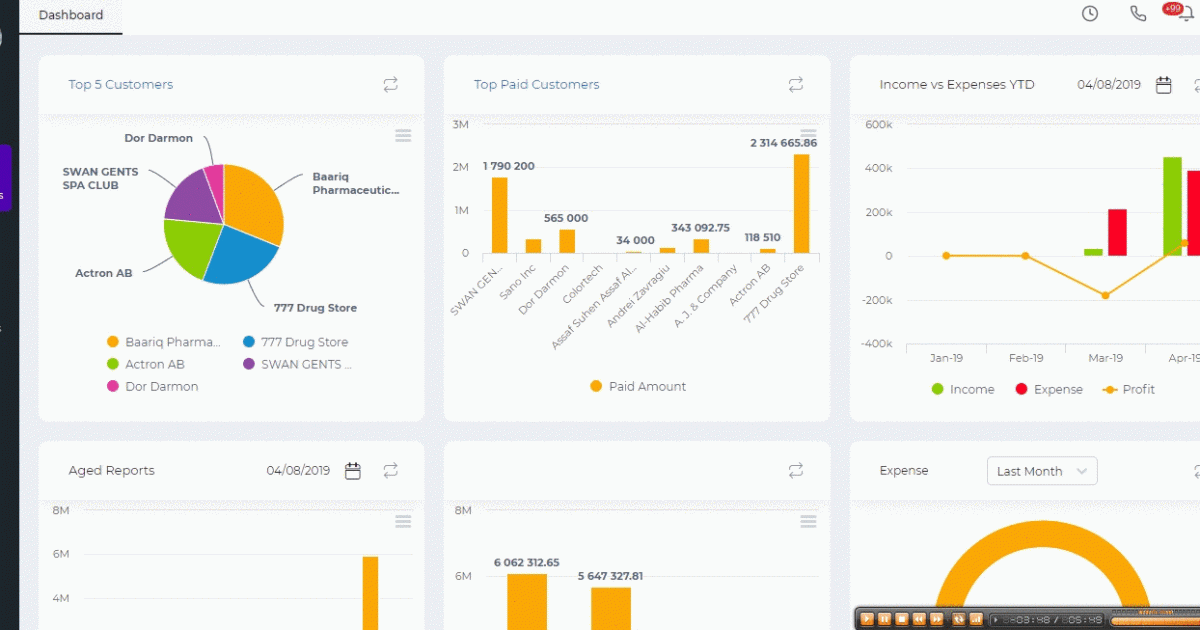Click Top 5 Customers title link

[x=120, y=85]
